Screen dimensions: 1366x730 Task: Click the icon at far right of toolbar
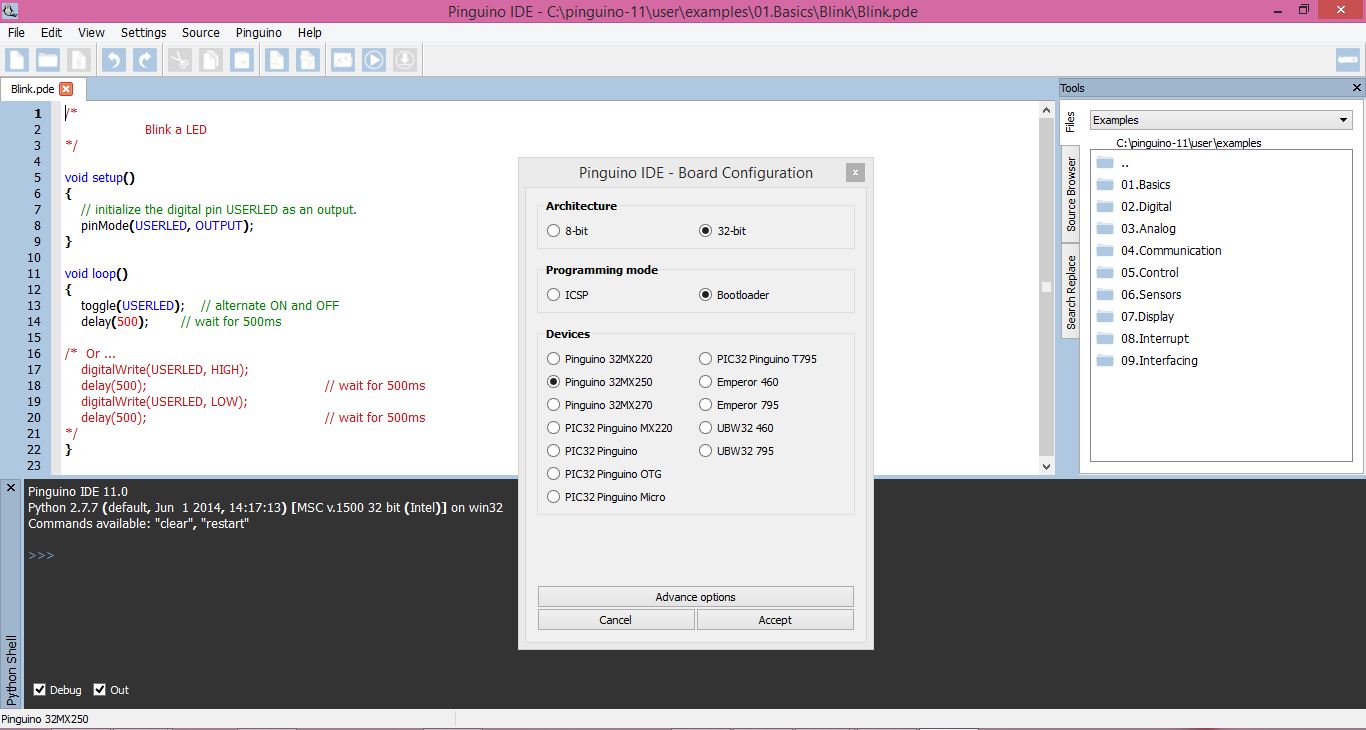(x=1347, y=60)
